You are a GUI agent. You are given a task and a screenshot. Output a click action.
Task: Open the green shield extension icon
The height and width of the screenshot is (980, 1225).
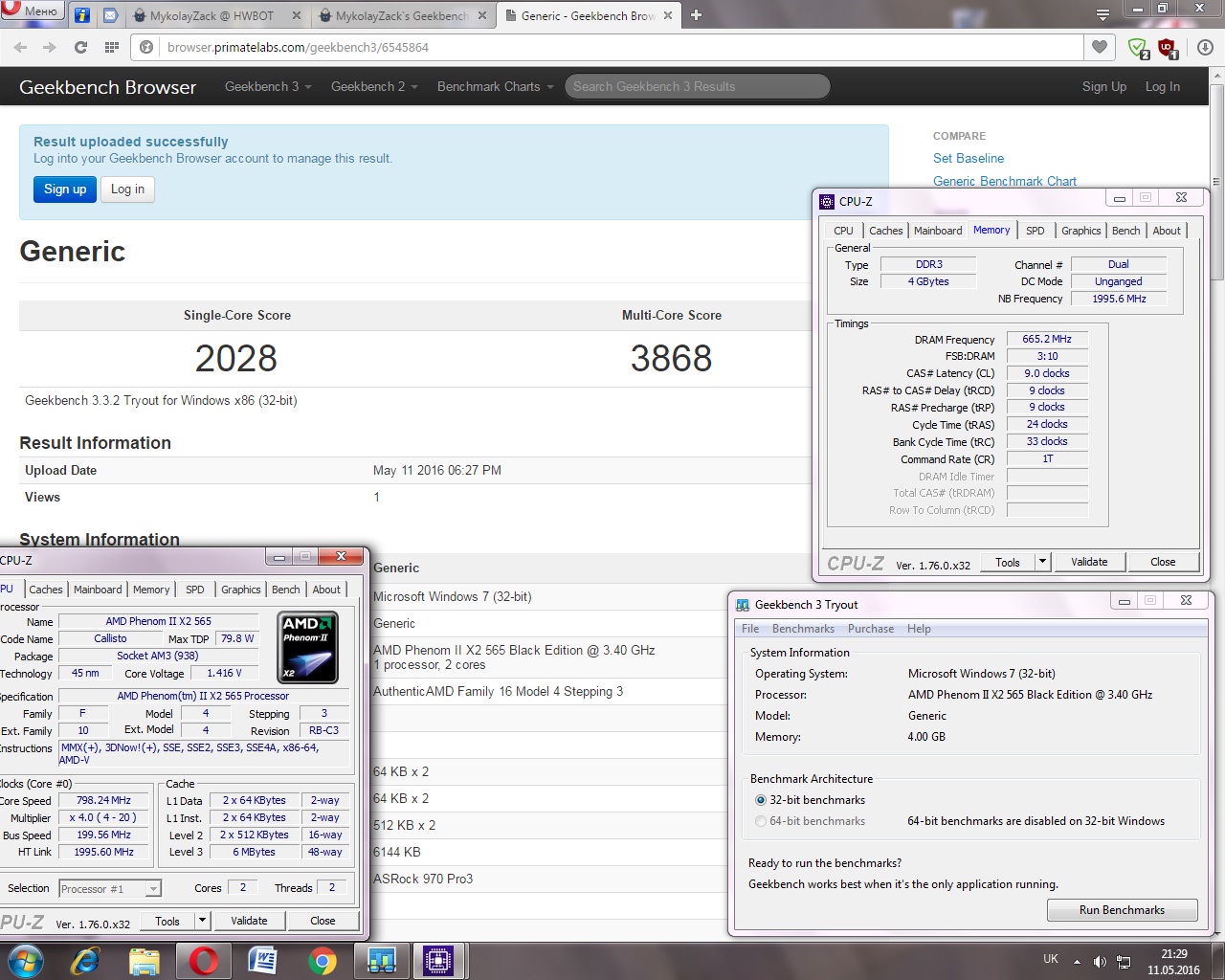coord(1137,47)
